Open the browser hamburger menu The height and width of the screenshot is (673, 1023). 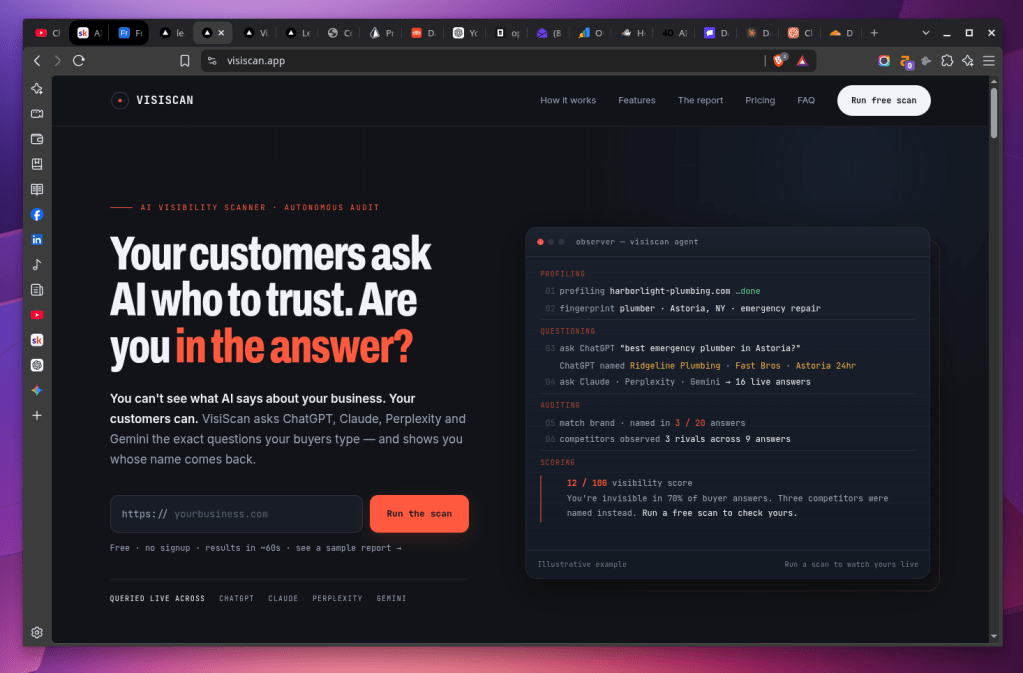click(989, 61)
